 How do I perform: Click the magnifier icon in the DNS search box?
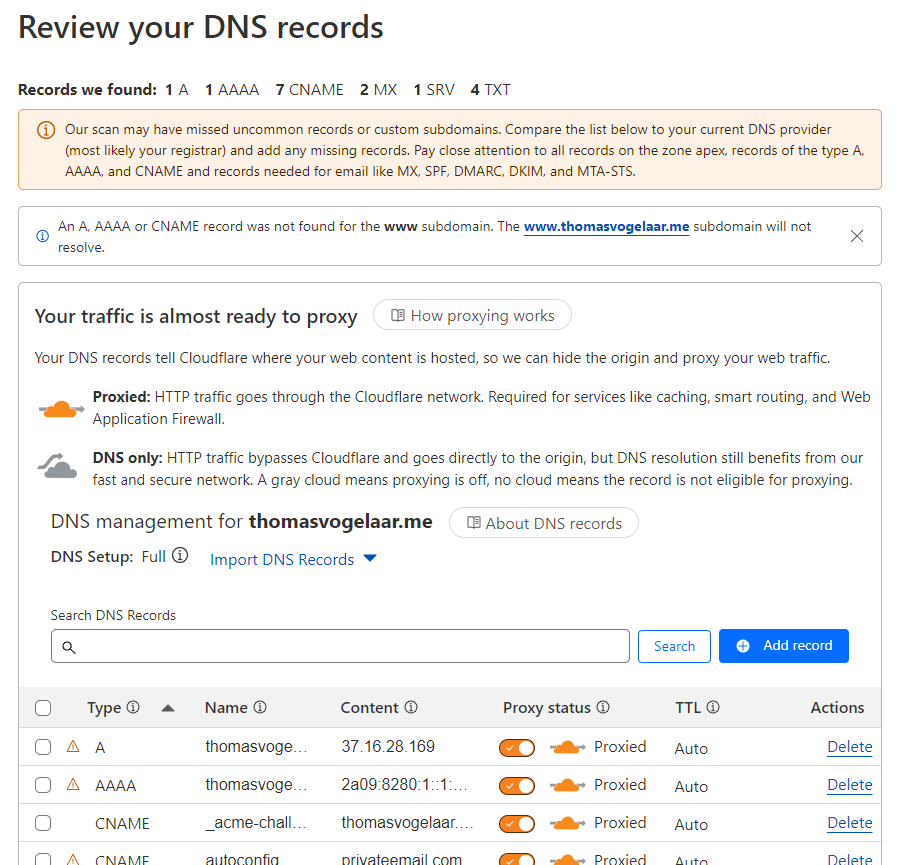pos(69,647)
